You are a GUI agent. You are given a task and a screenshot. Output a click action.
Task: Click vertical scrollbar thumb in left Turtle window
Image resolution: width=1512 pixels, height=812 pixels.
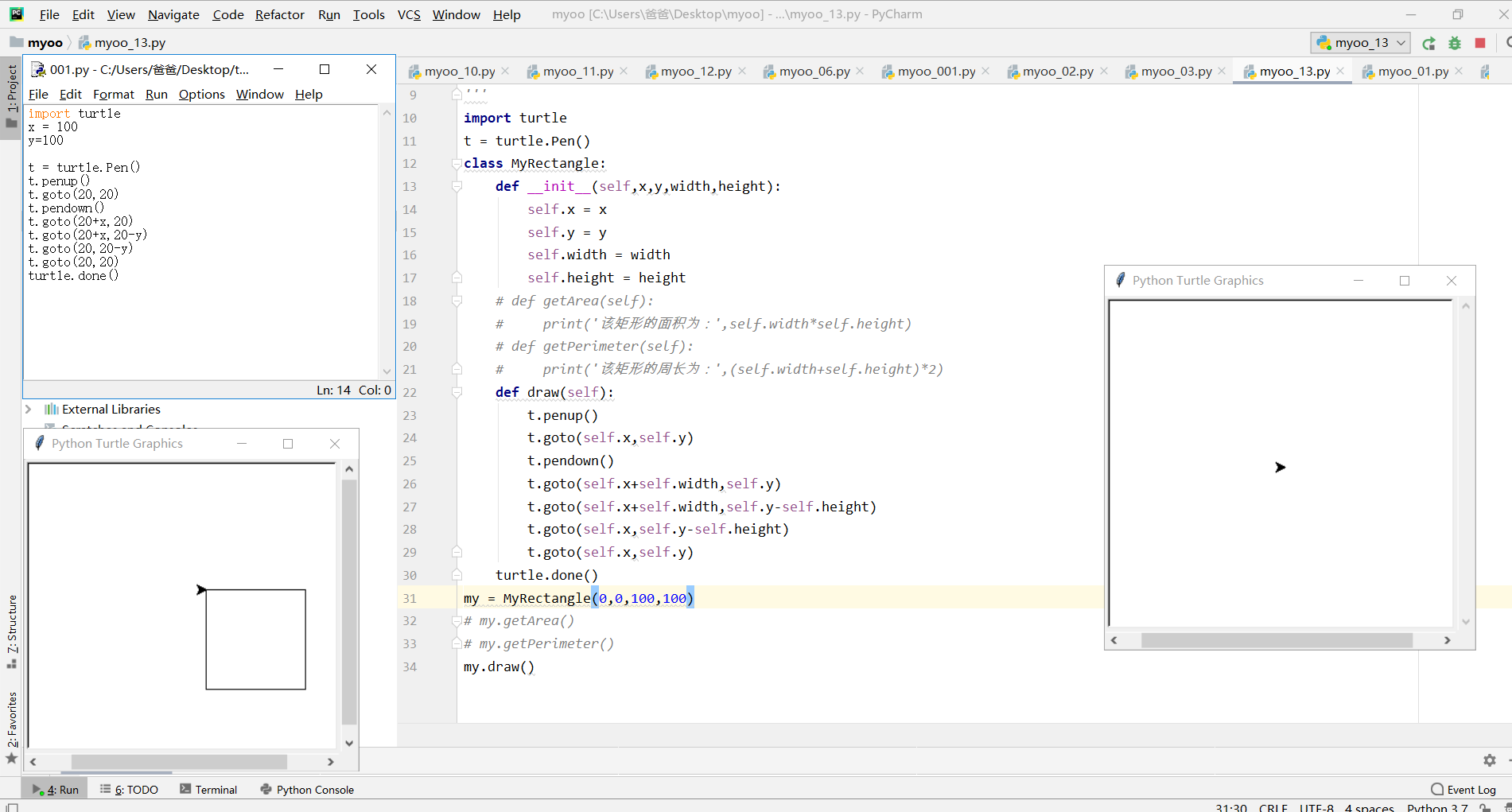pyautogui.click(x=349, y=602)
